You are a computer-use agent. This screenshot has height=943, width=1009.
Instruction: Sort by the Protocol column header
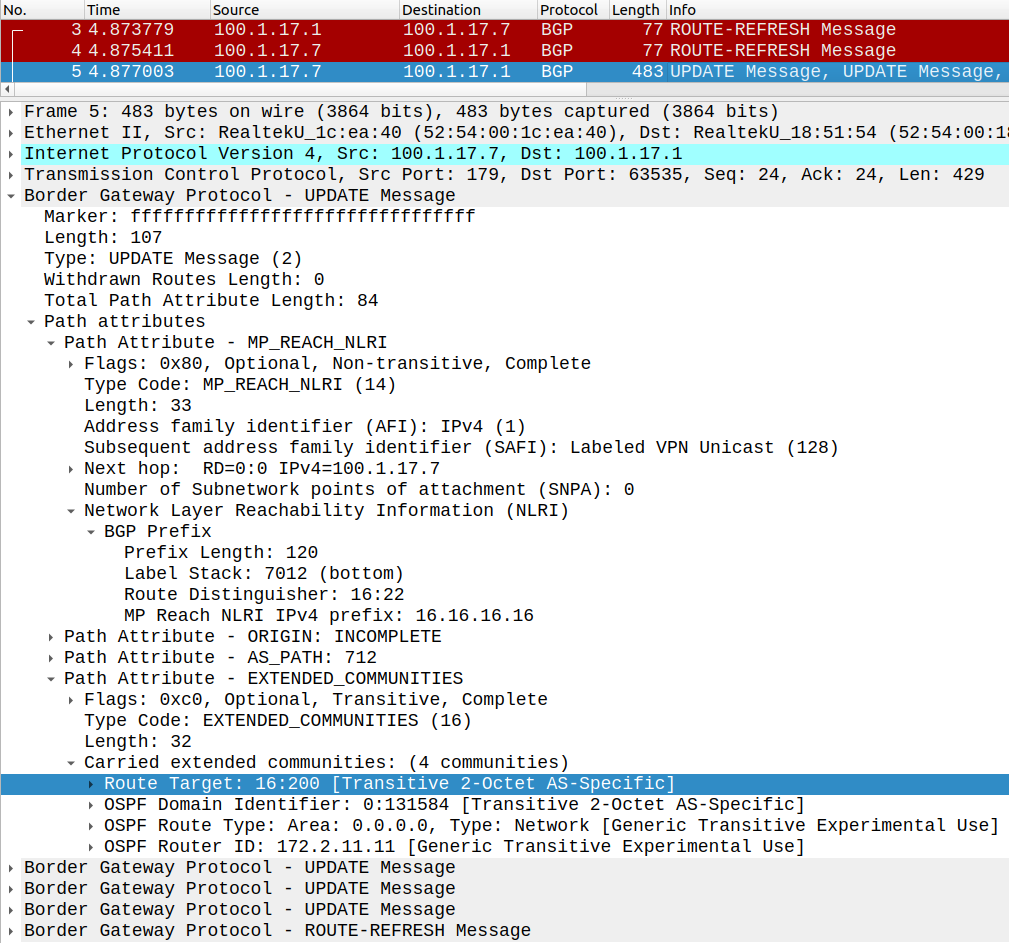pyautogui.click(x=573, y=10)
